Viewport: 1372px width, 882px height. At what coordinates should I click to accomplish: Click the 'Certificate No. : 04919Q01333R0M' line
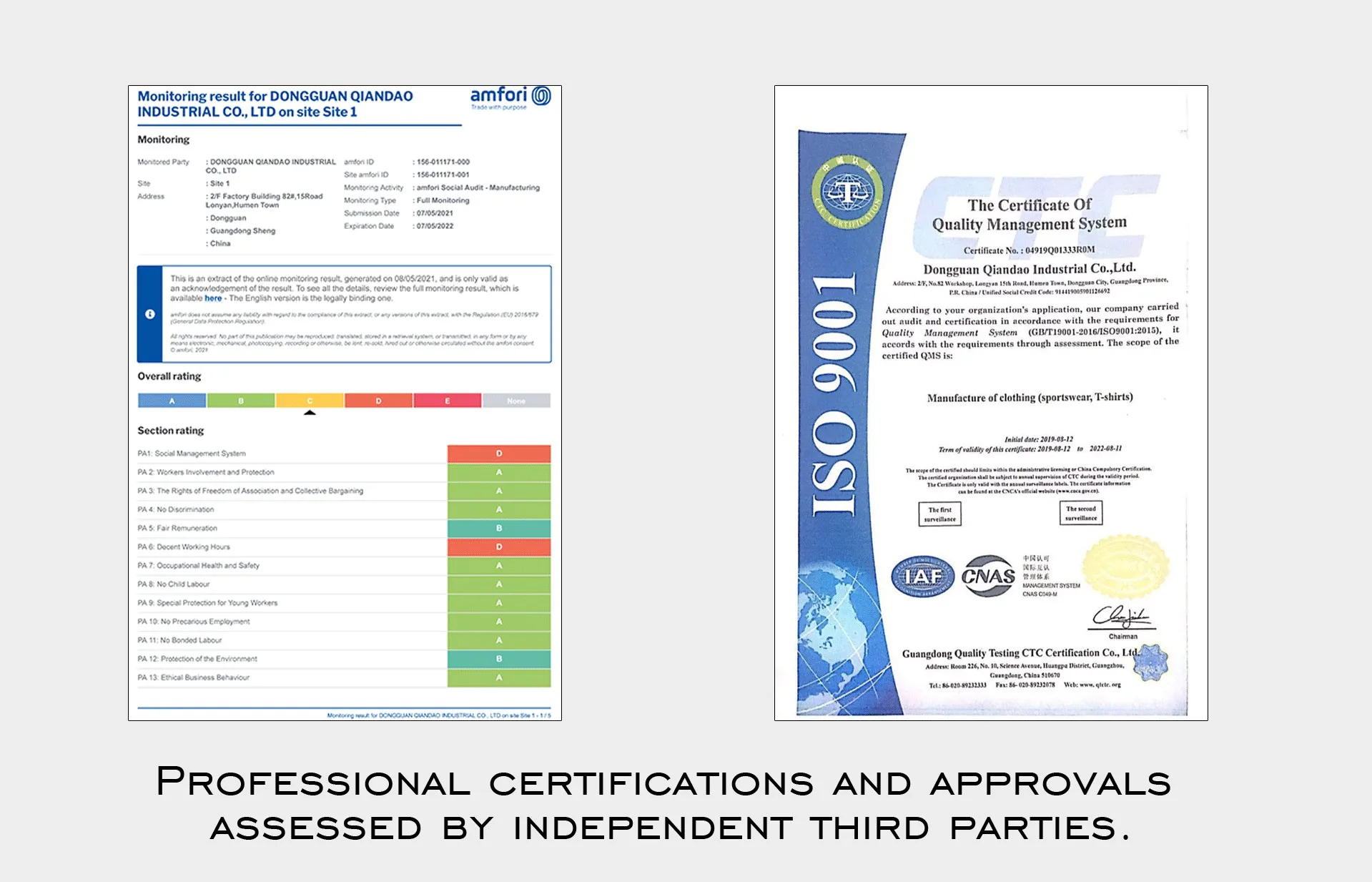1029,250
